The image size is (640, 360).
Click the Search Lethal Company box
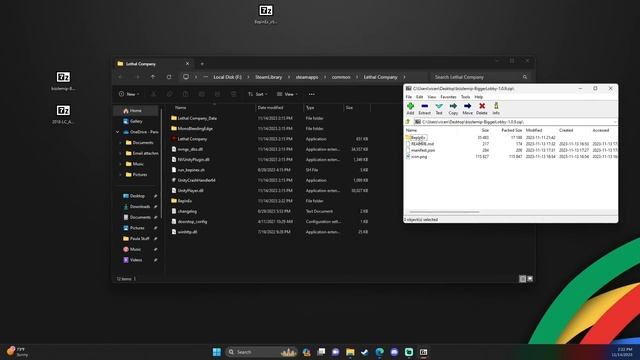481,77
